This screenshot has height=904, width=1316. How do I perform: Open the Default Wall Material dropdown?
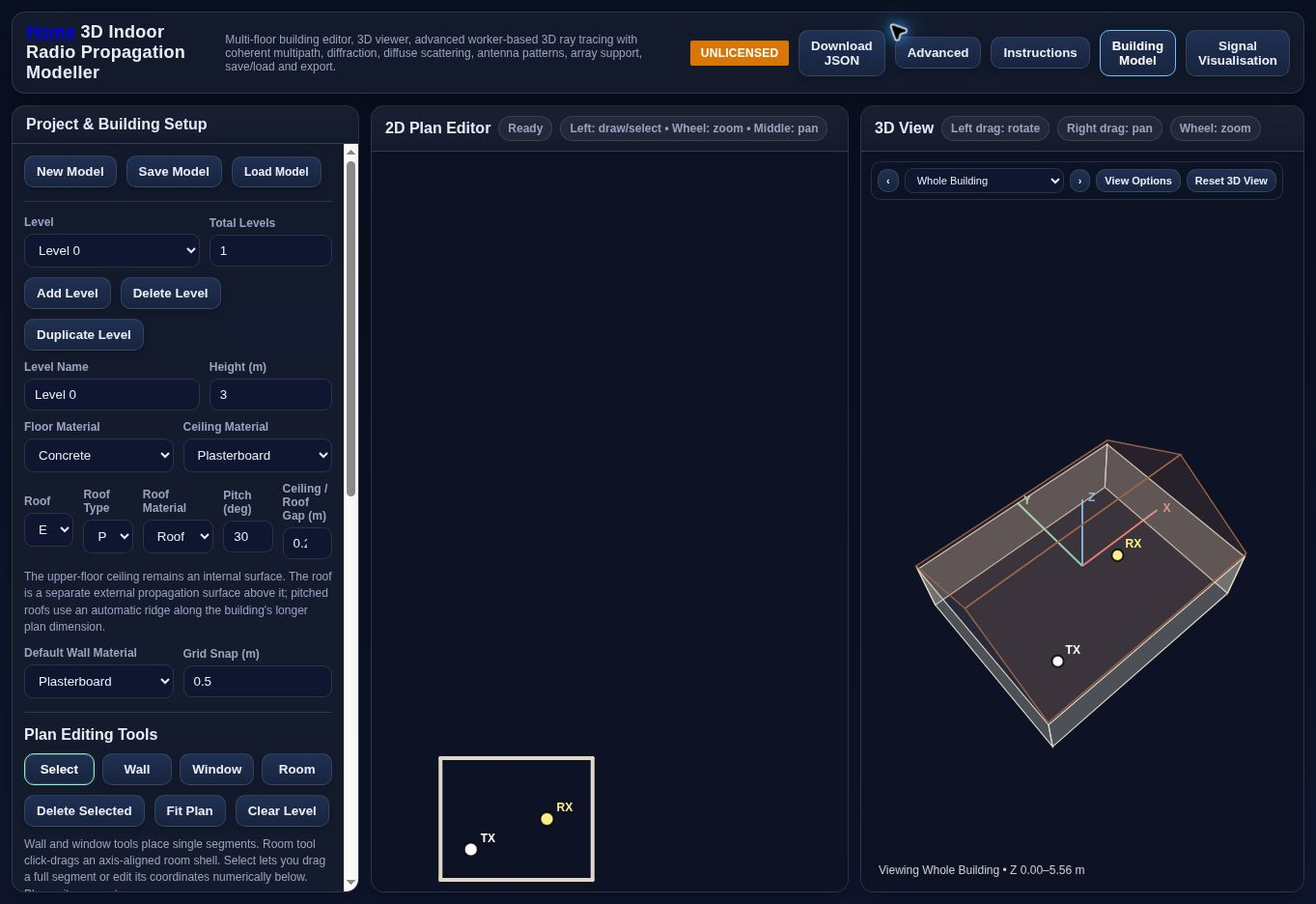pos(98,681)
